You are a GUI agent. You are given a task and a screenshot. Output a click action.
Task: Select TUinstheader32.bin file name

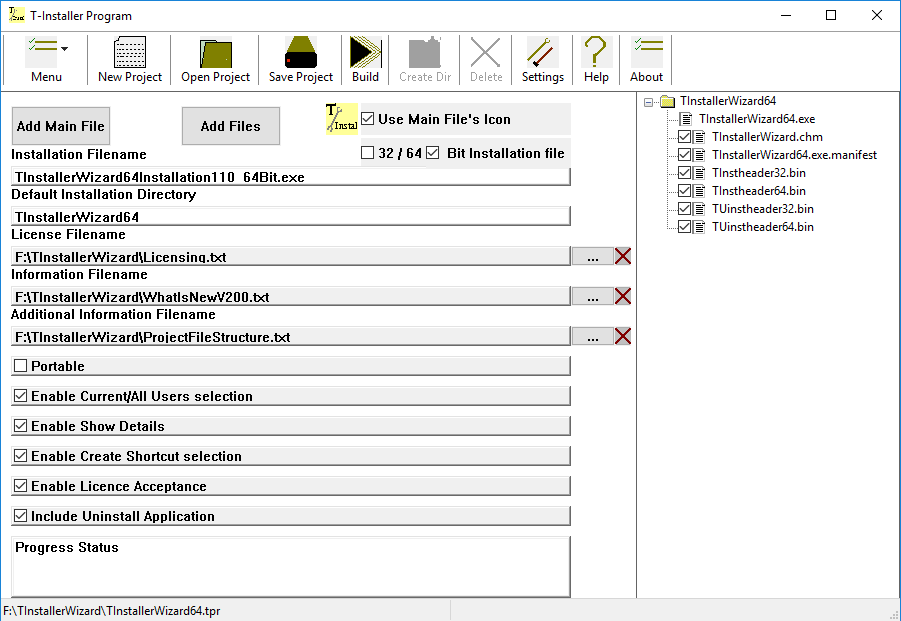[763, 209]
